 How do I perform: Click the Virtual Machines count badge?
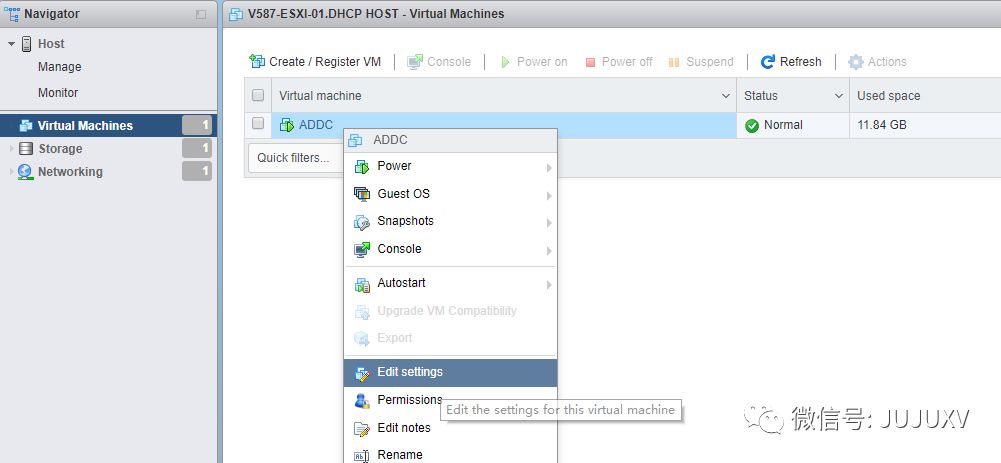tap(197, 126)
